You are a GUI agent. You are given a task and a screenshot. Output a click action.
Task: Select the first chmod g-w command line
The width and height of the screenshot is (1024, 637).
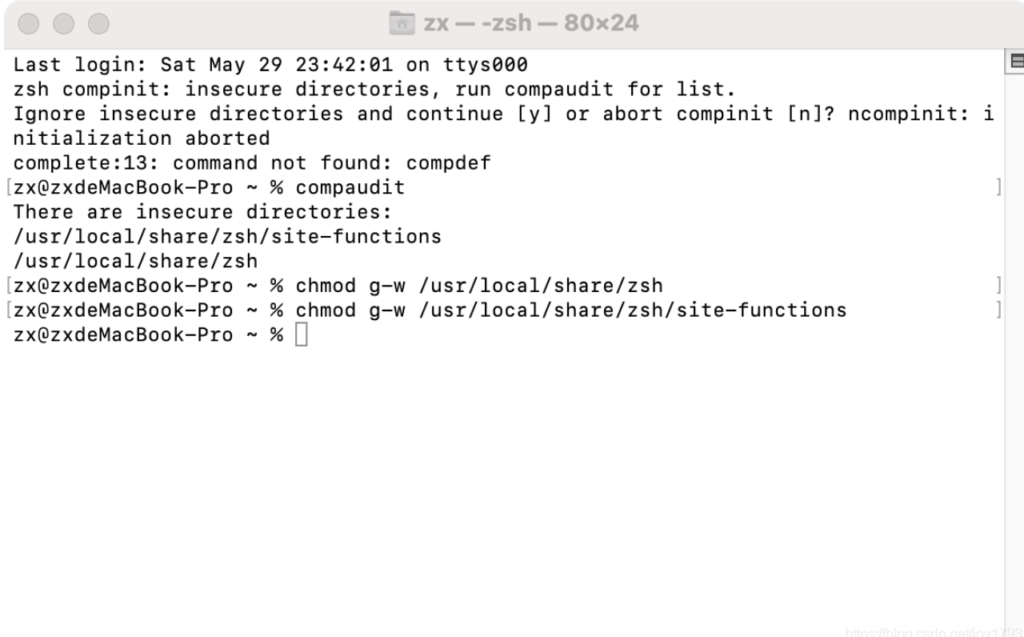(x=480, y=285)
